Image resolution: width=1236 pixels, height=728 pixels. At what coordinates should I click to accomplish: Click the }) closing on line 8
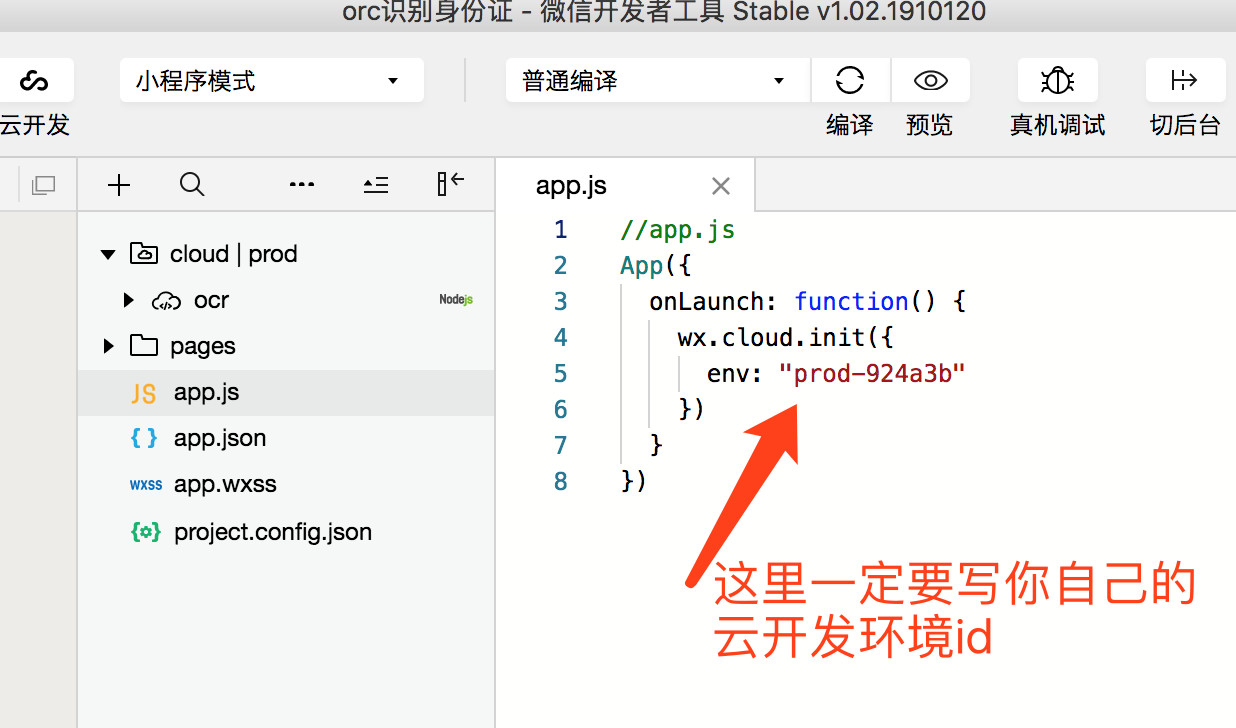[634, 482]
